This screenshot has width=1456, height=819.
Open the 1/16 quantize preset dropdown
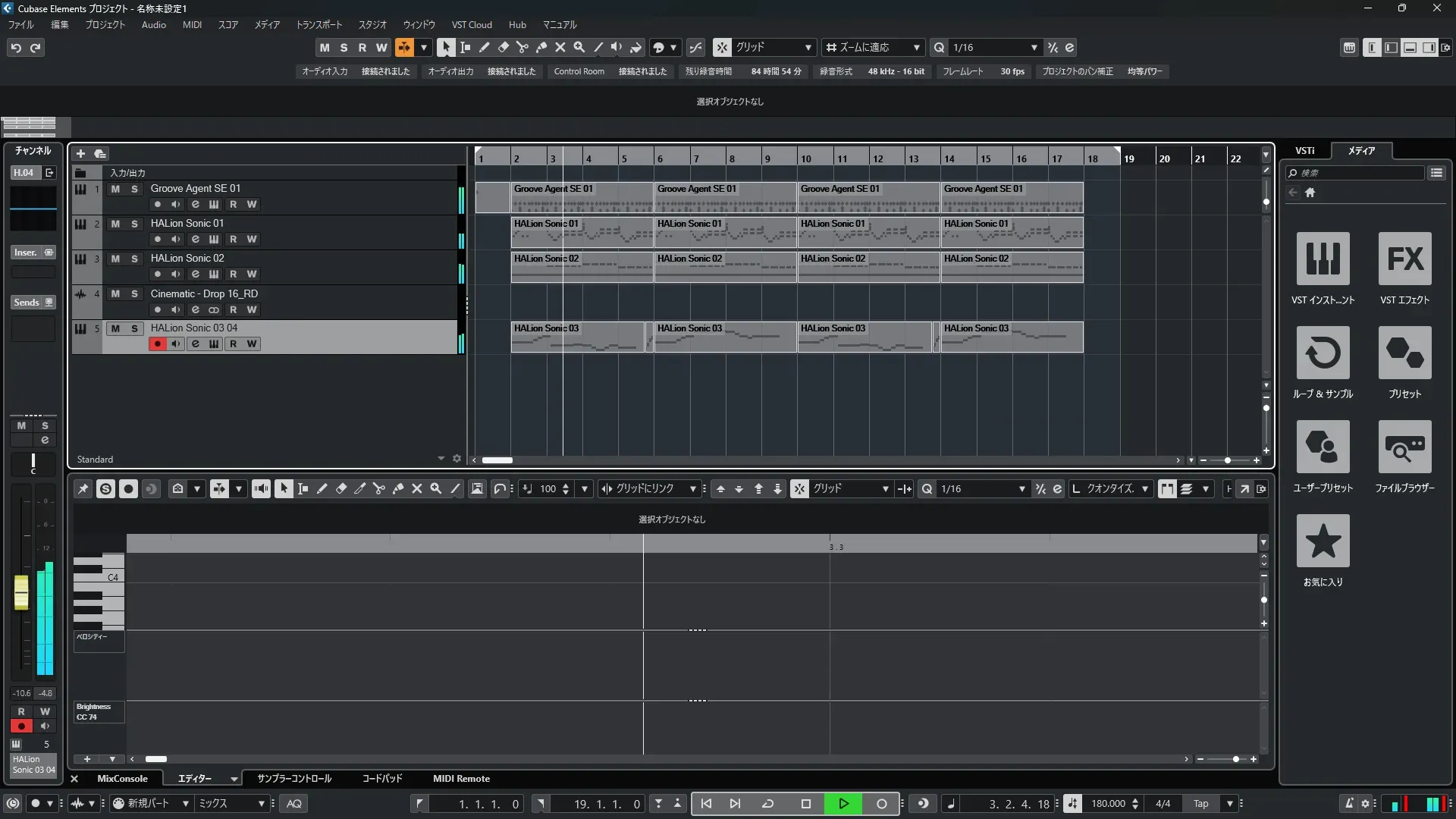(1034, 48)
